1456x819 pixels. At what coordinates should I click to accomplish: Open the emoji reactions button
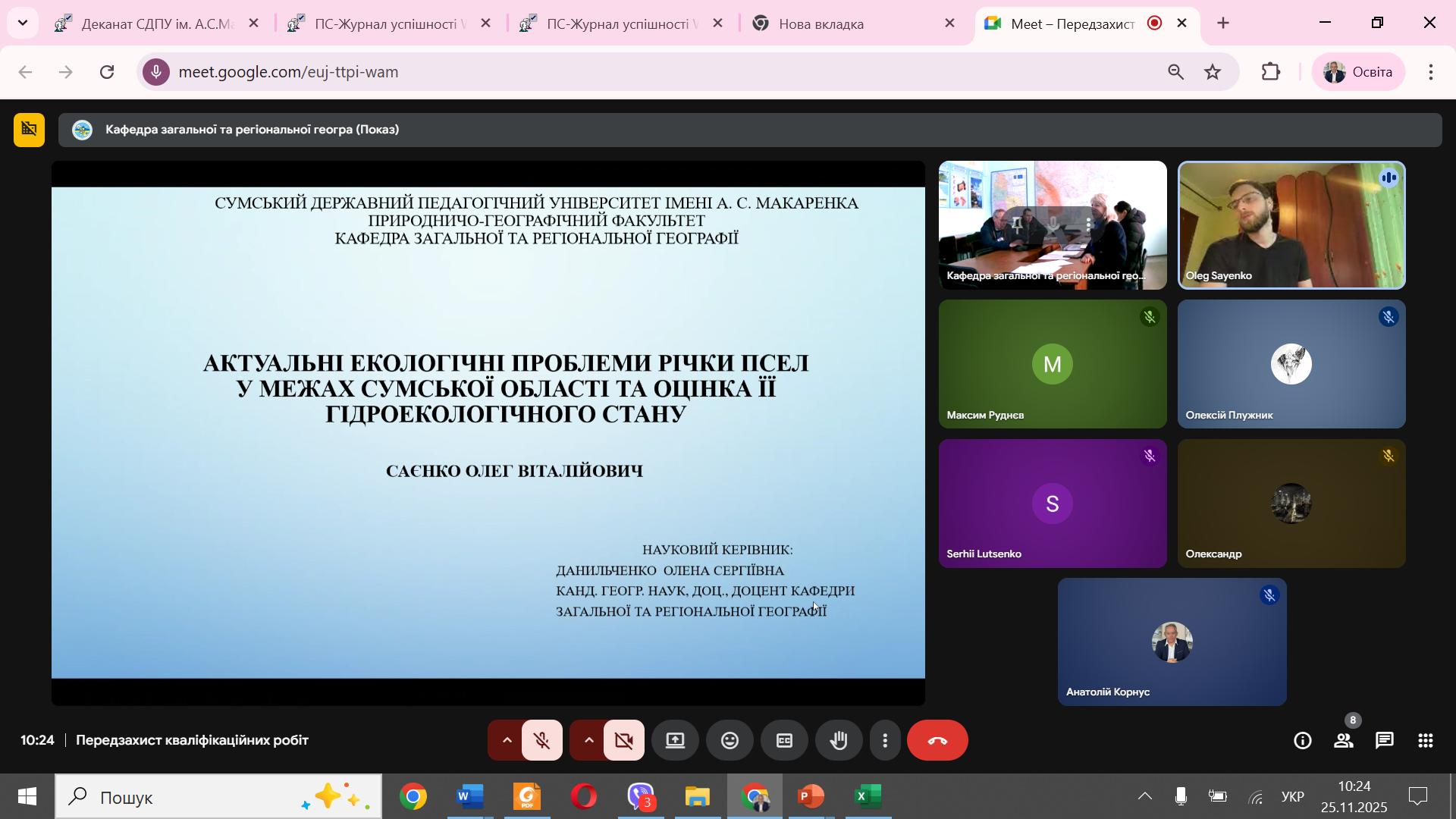click(x=730, y=741)
